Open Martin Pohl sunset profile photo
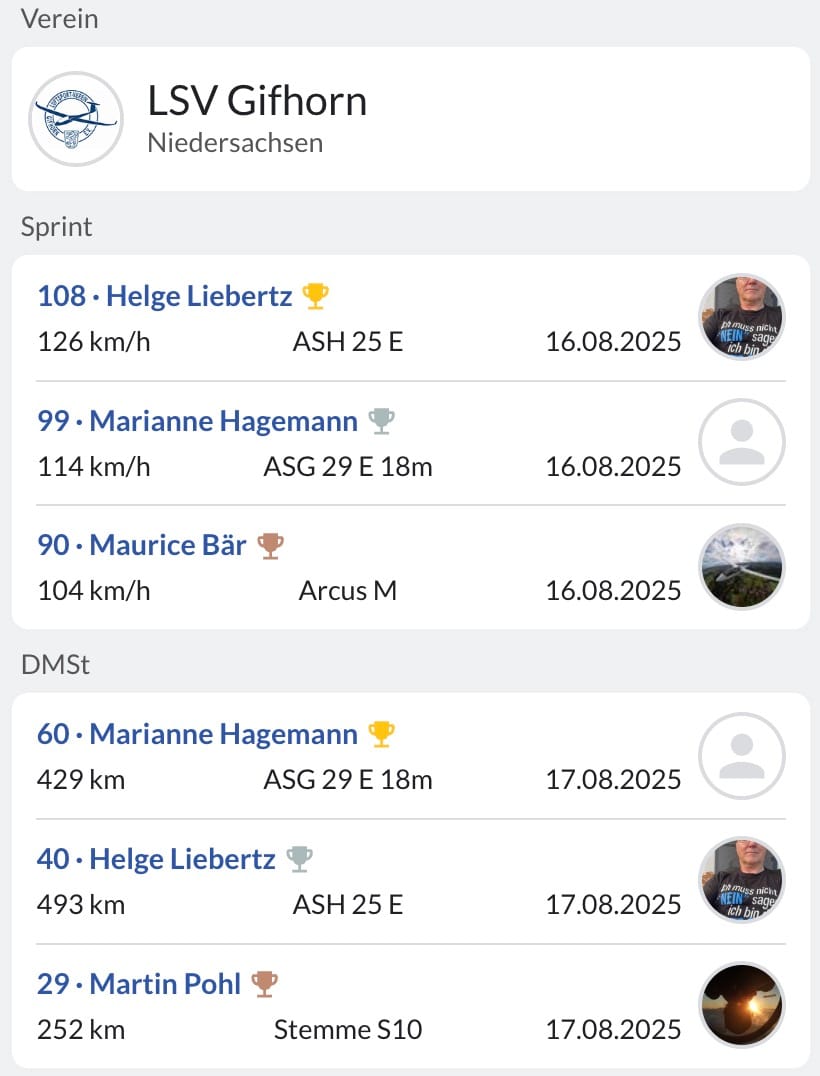Image resolution: width=820 pixels, height=1076 pixels. click(742, 1005)
